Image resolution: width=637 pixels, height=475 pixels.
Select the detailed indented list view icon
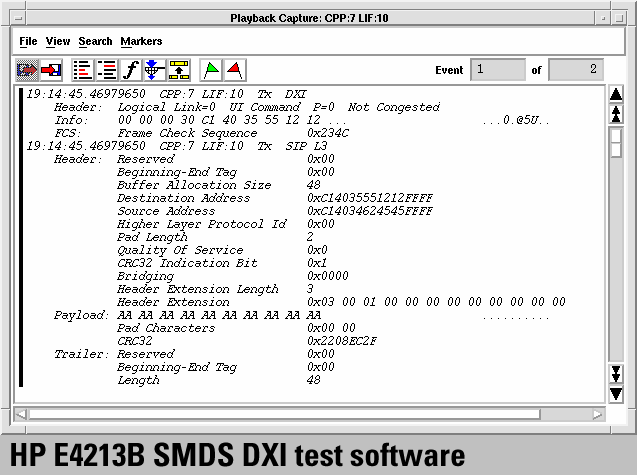pyautogui.click(x=107, y=70)
